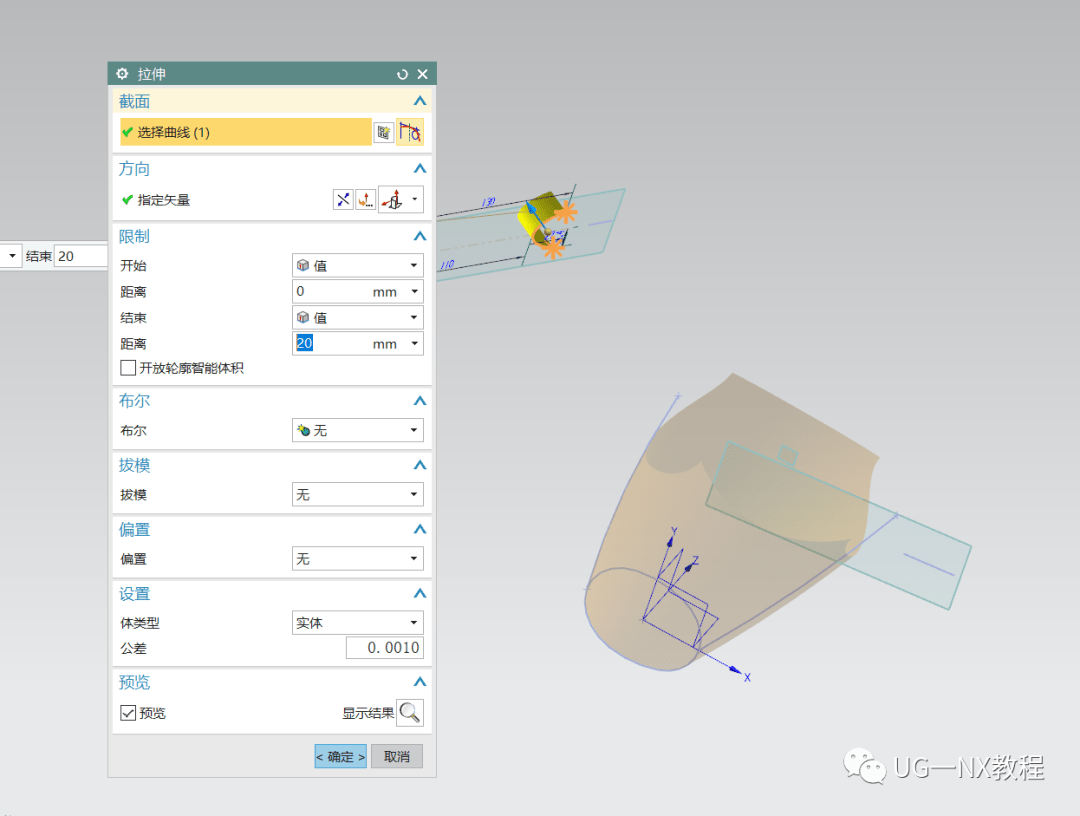Screen dimensions: 1080x816
Task: Click the curve selection icon
Action: [410, 132]
